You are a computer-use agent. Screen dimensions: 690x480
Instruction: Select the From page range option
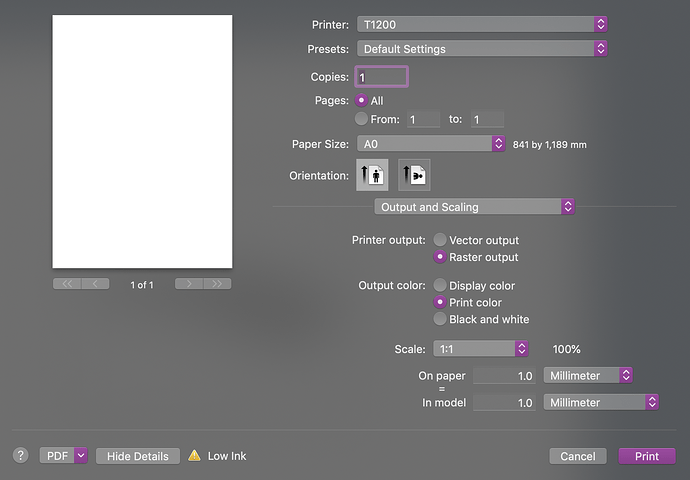tap(361, 119)
